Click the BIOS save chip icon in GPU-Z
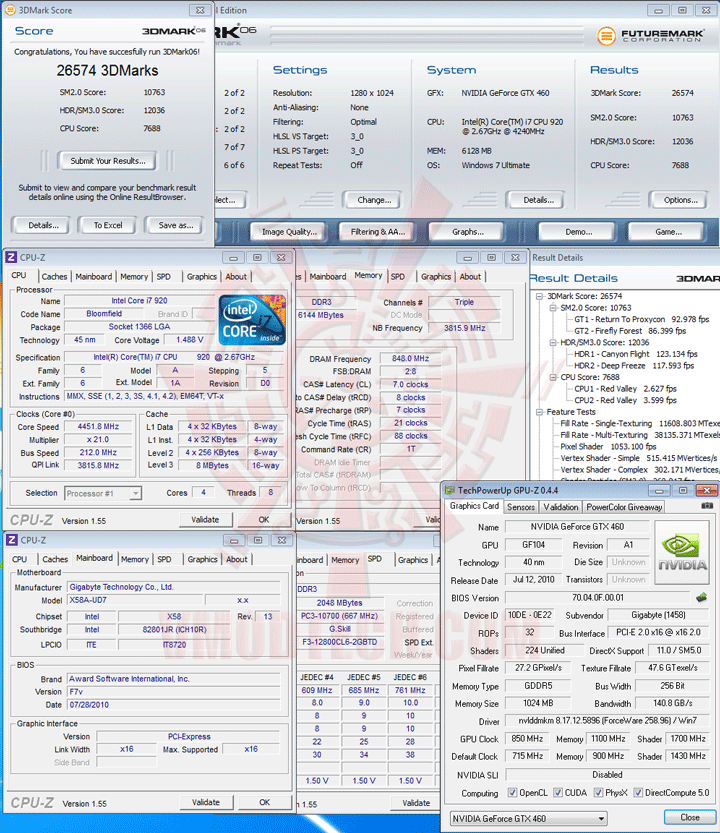Viewport: 720px width, 833px height. pyautogui.click(x=701, y=598)
